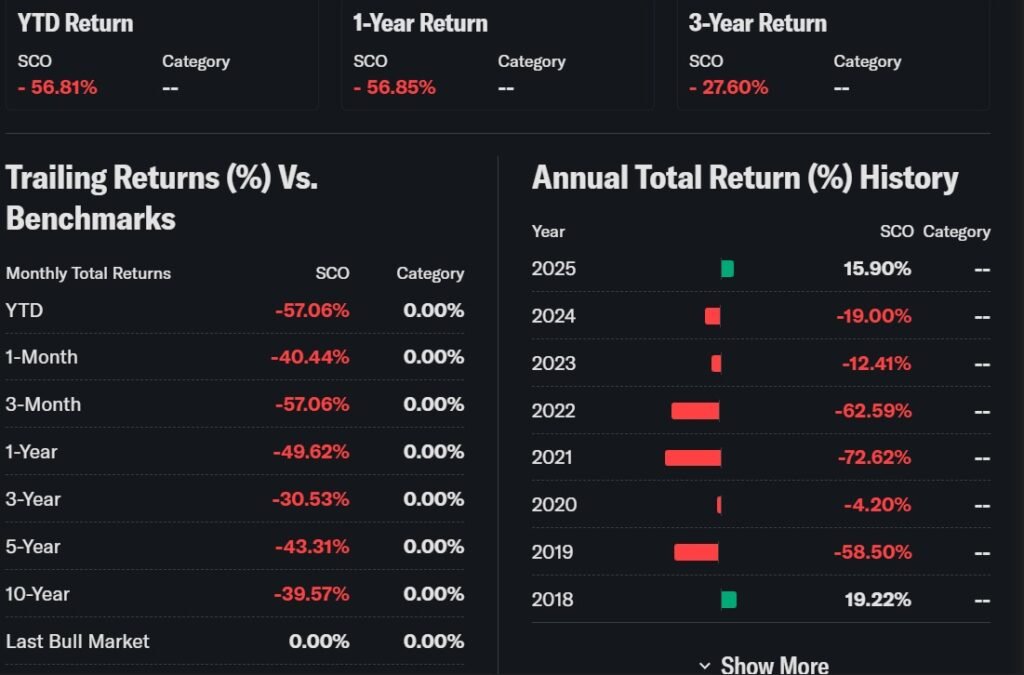Click the Monthly Total Returns column header
This screenshot has width=1024, height=675.
89,273
